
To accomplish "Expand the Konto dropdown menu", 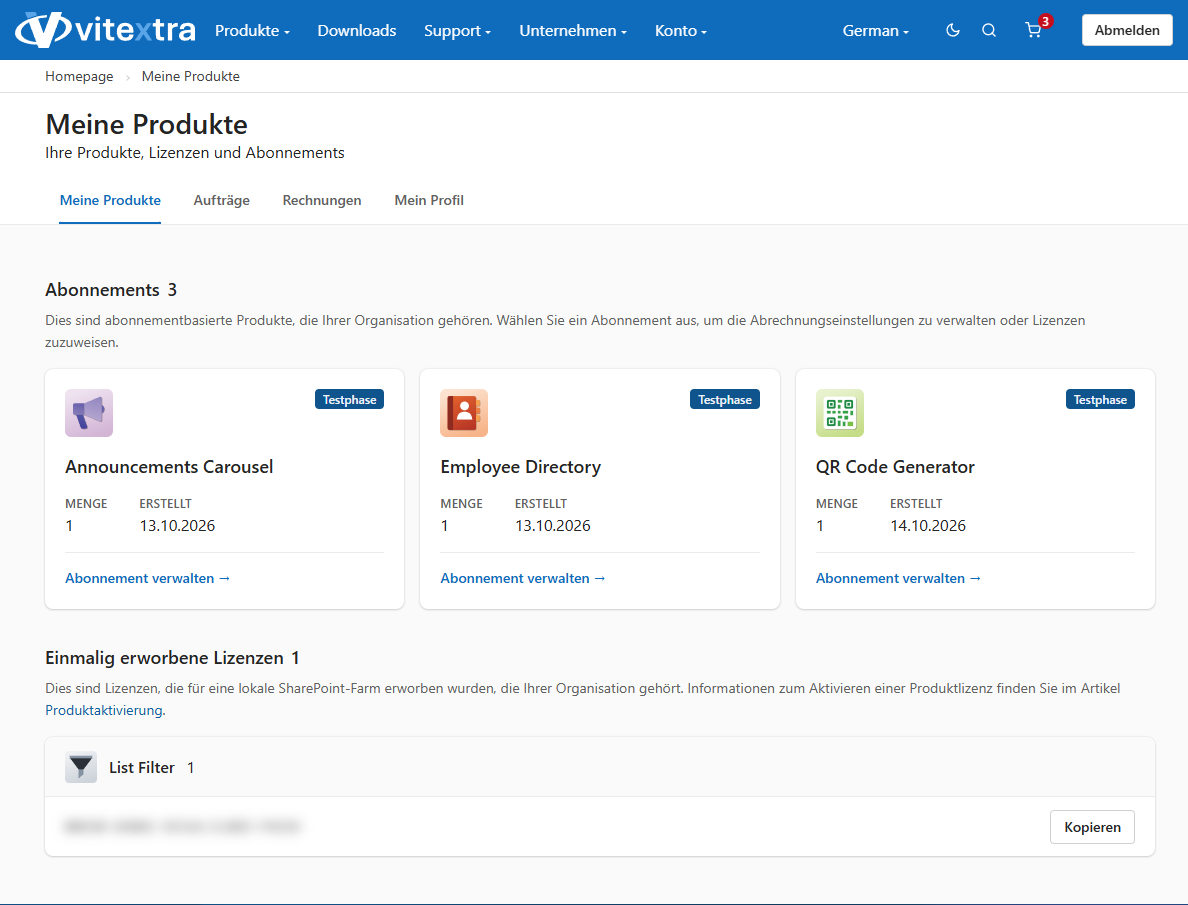I will point(680,30).
